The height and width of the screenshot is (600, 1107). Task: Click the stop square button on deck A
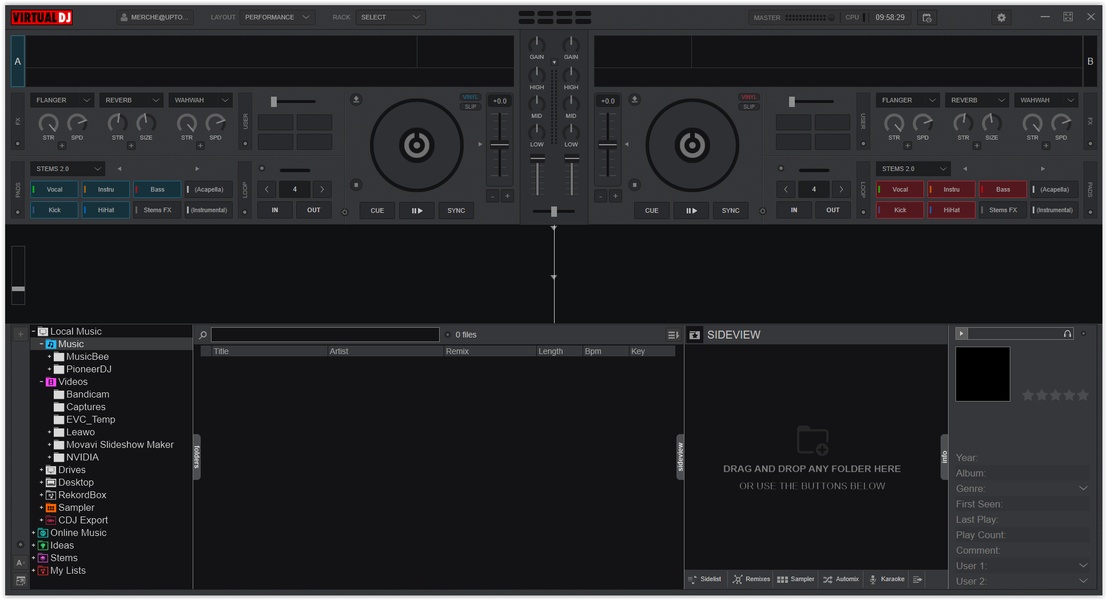pos(356,185)
